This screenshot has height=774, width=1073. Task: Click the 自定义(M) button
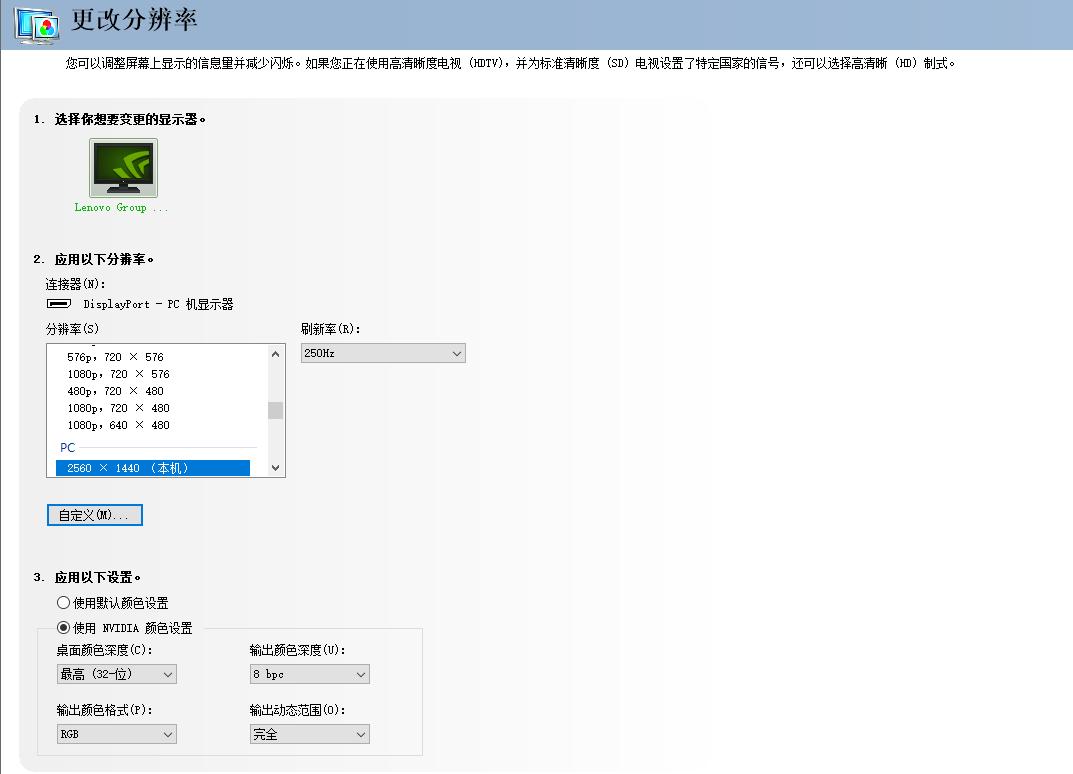click(94, 514)
